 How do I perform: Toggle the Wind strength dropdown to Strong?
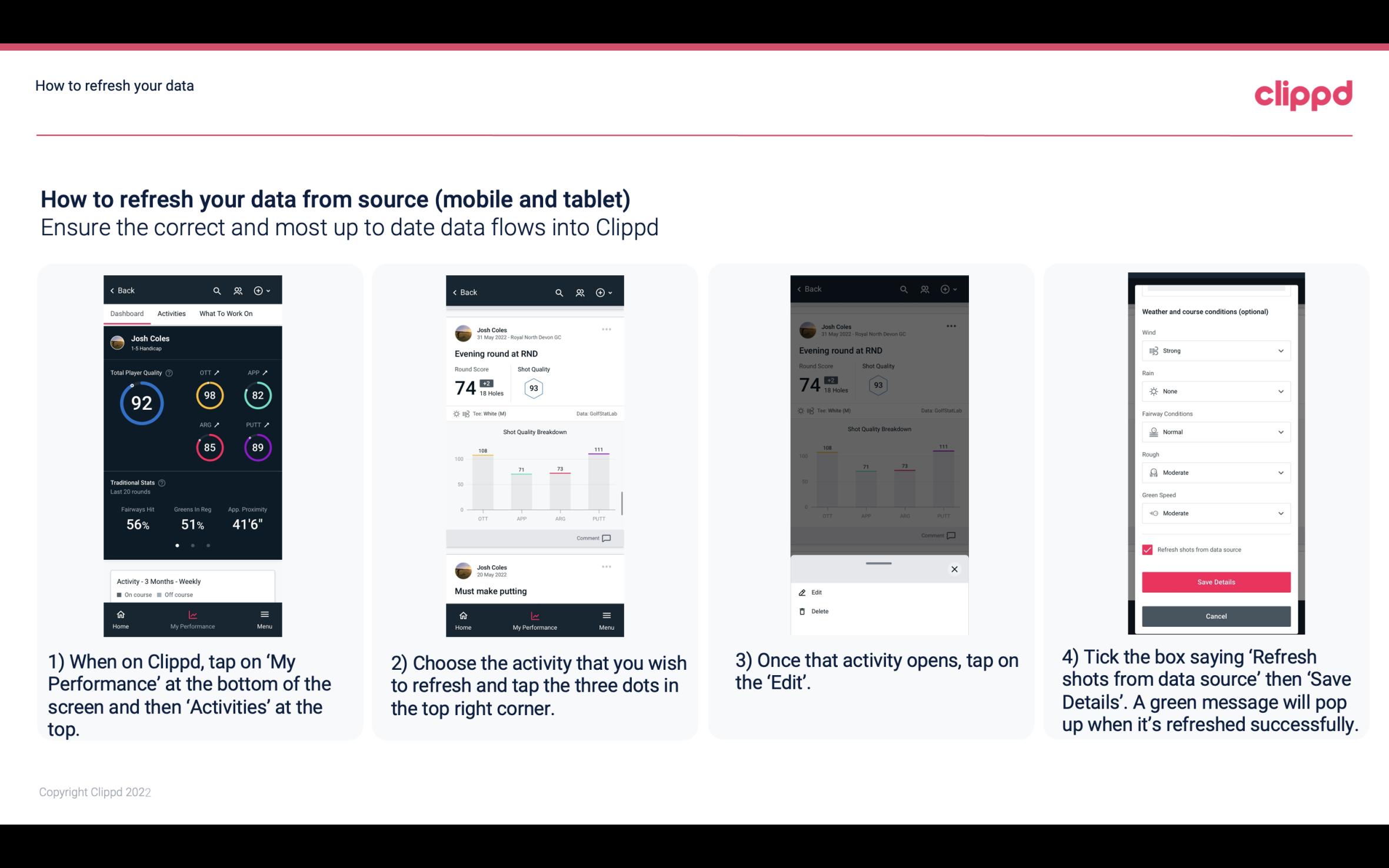click(x=1215, y=350)
